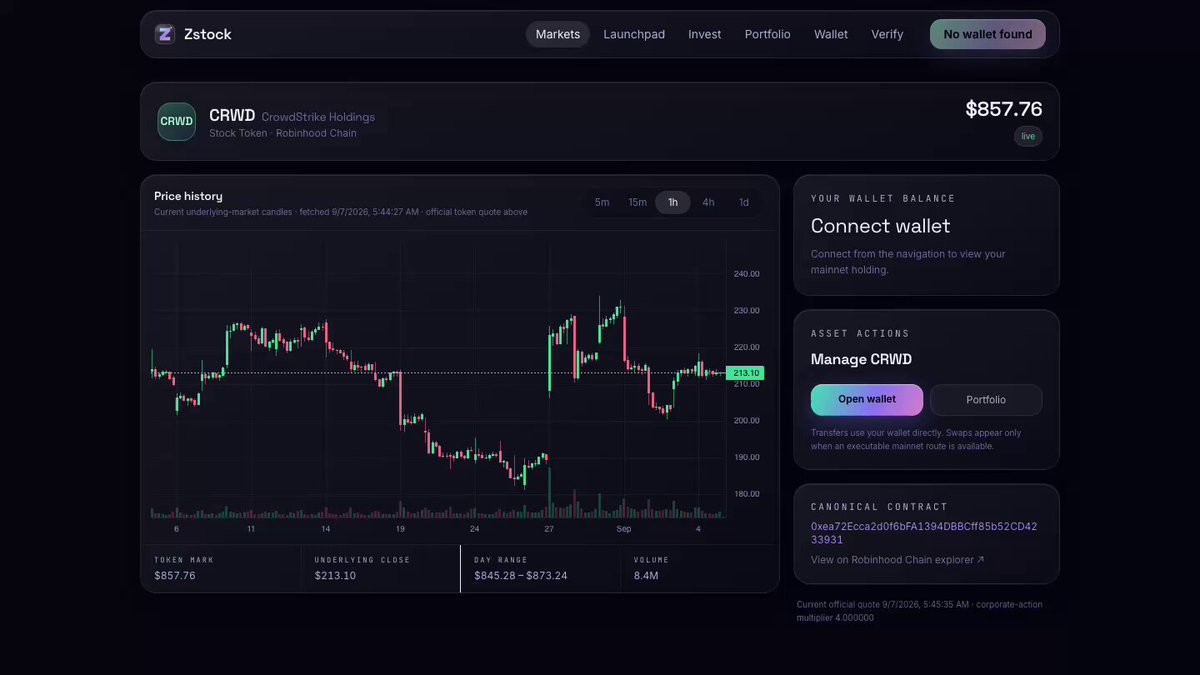Click the 240.00 price axis label
This screenshot has width=1200, height=675.
(x=746, y=274)
